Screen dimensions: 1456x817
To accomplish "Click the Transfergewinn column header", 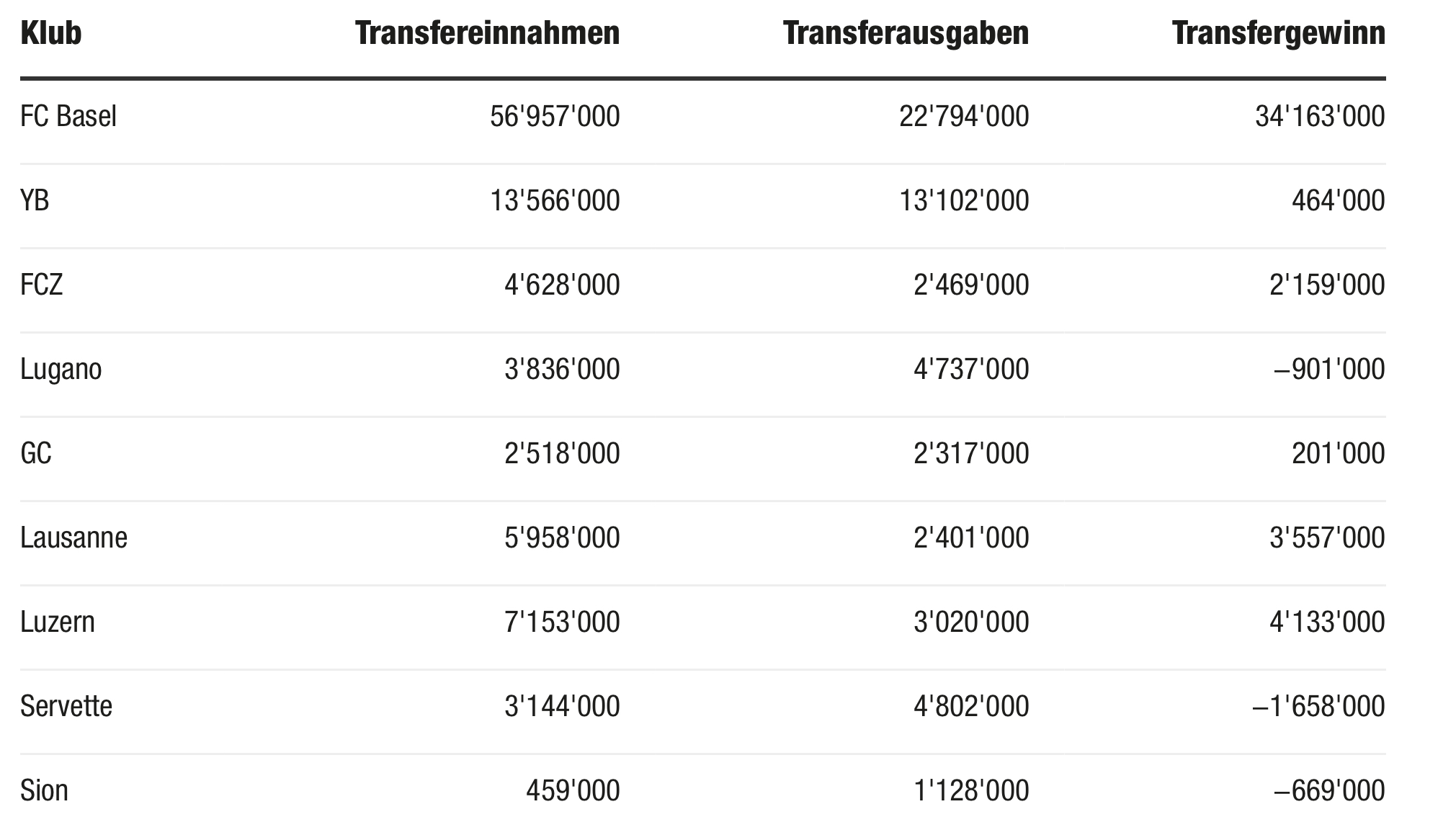I will tap(1278, 33).
